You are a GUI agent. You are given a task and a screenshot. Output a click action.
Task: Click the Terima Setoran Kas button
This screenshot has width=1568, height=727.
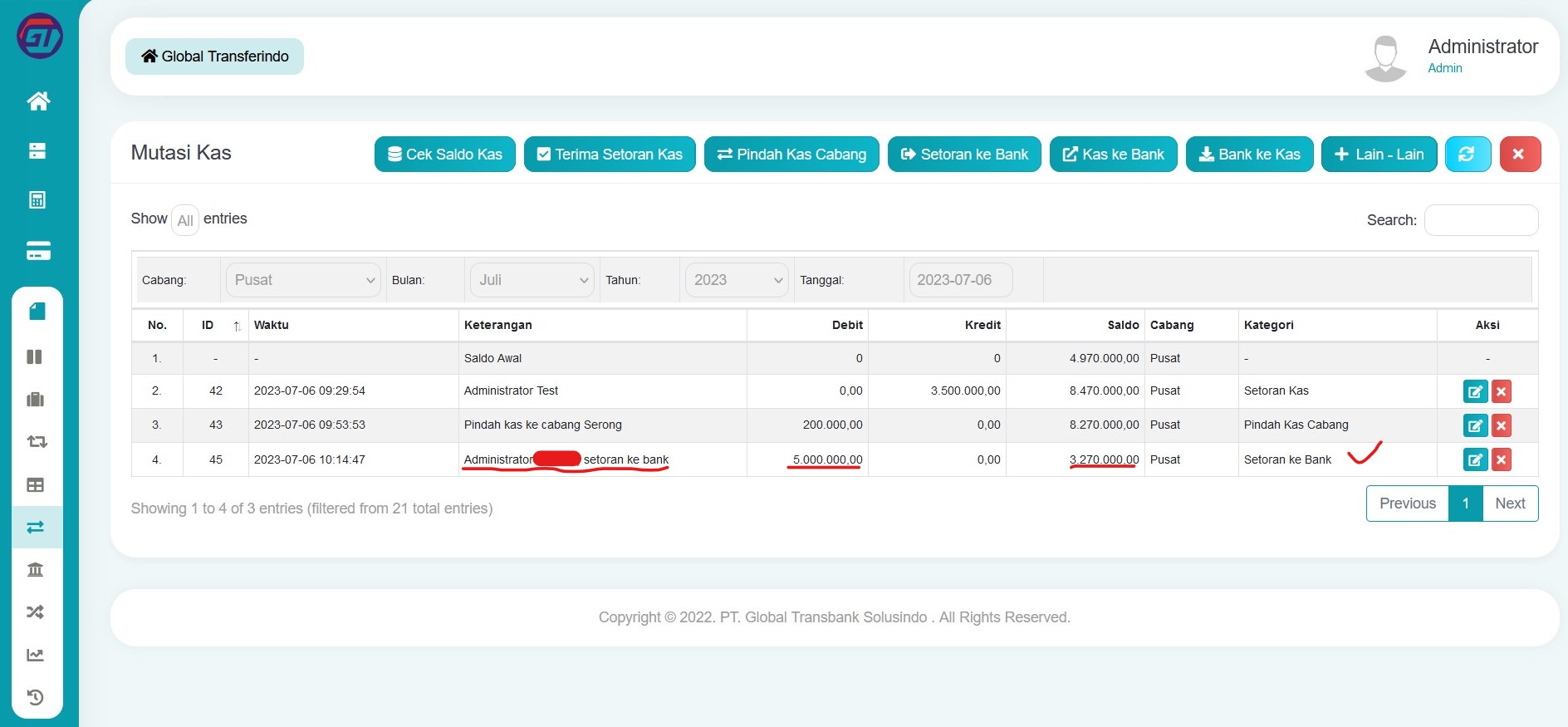[x=610, y=154]
